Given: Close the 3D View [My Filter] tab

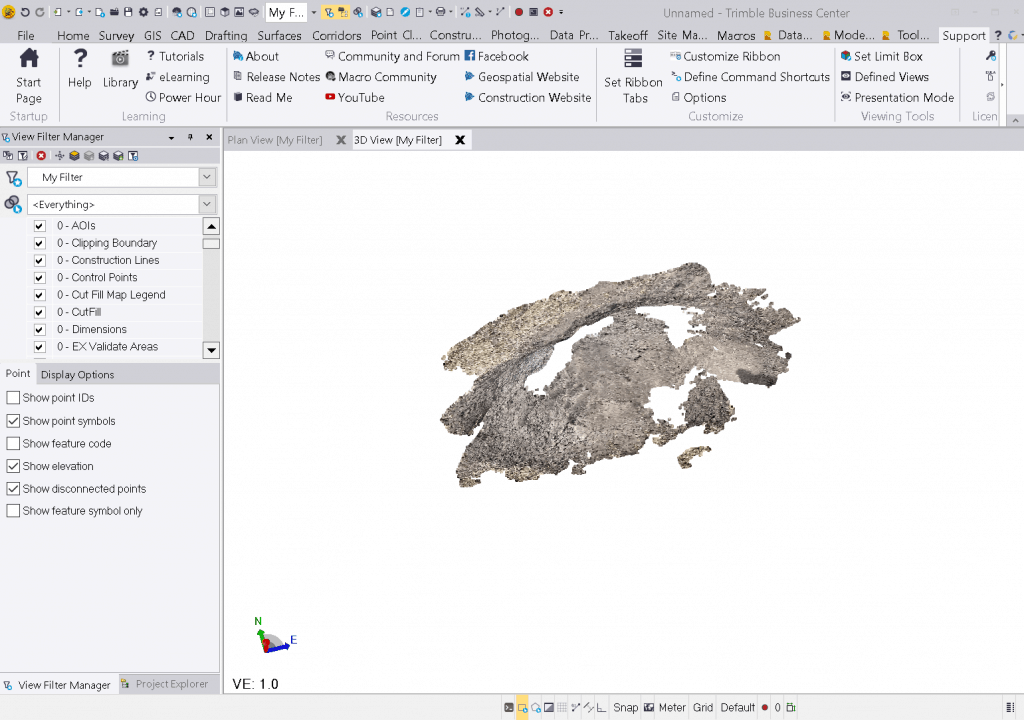Looking at the screenshot, I should pyautogui.click(x=460, y=140).
